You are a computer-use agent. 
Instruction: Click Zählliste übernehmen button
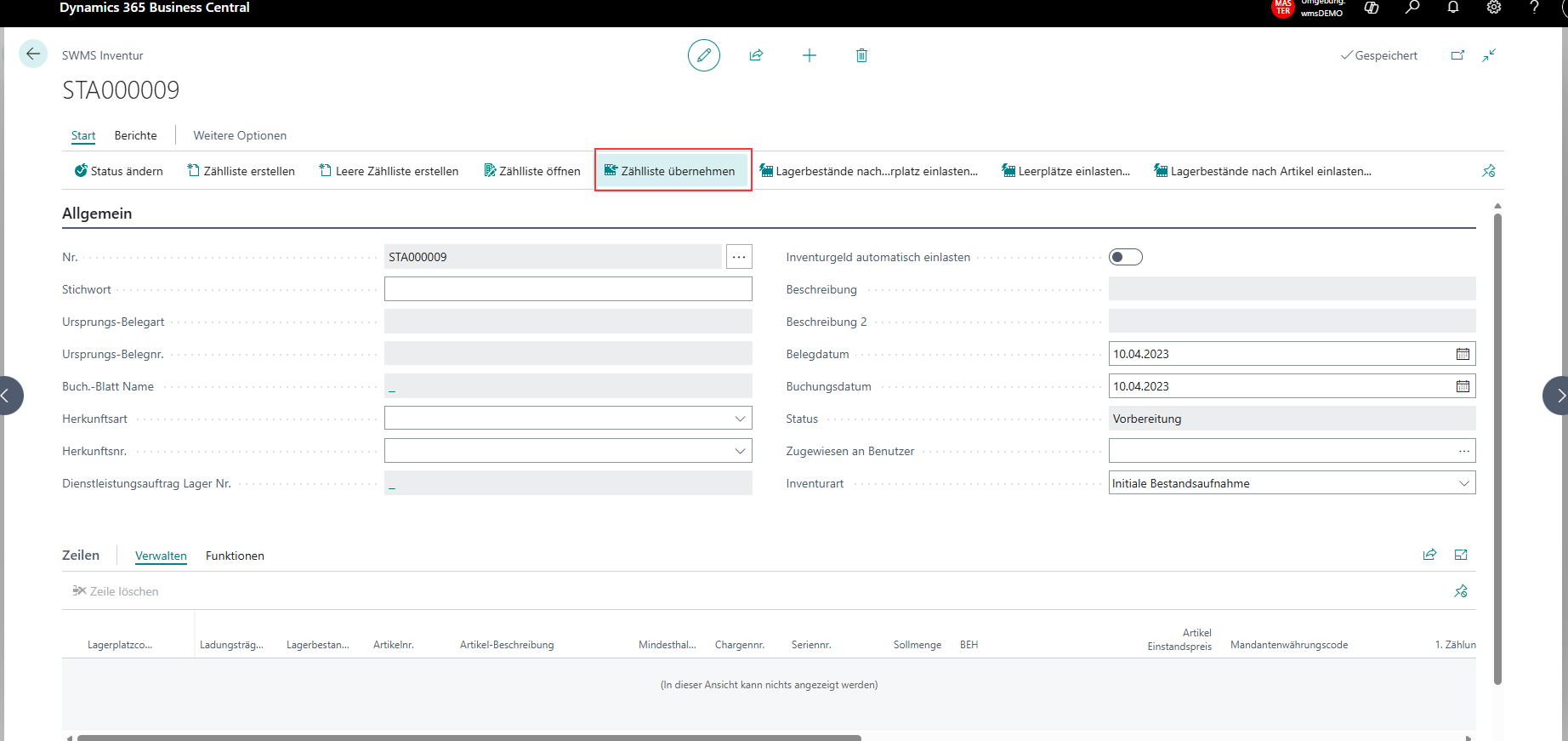(x=672, y=171)
